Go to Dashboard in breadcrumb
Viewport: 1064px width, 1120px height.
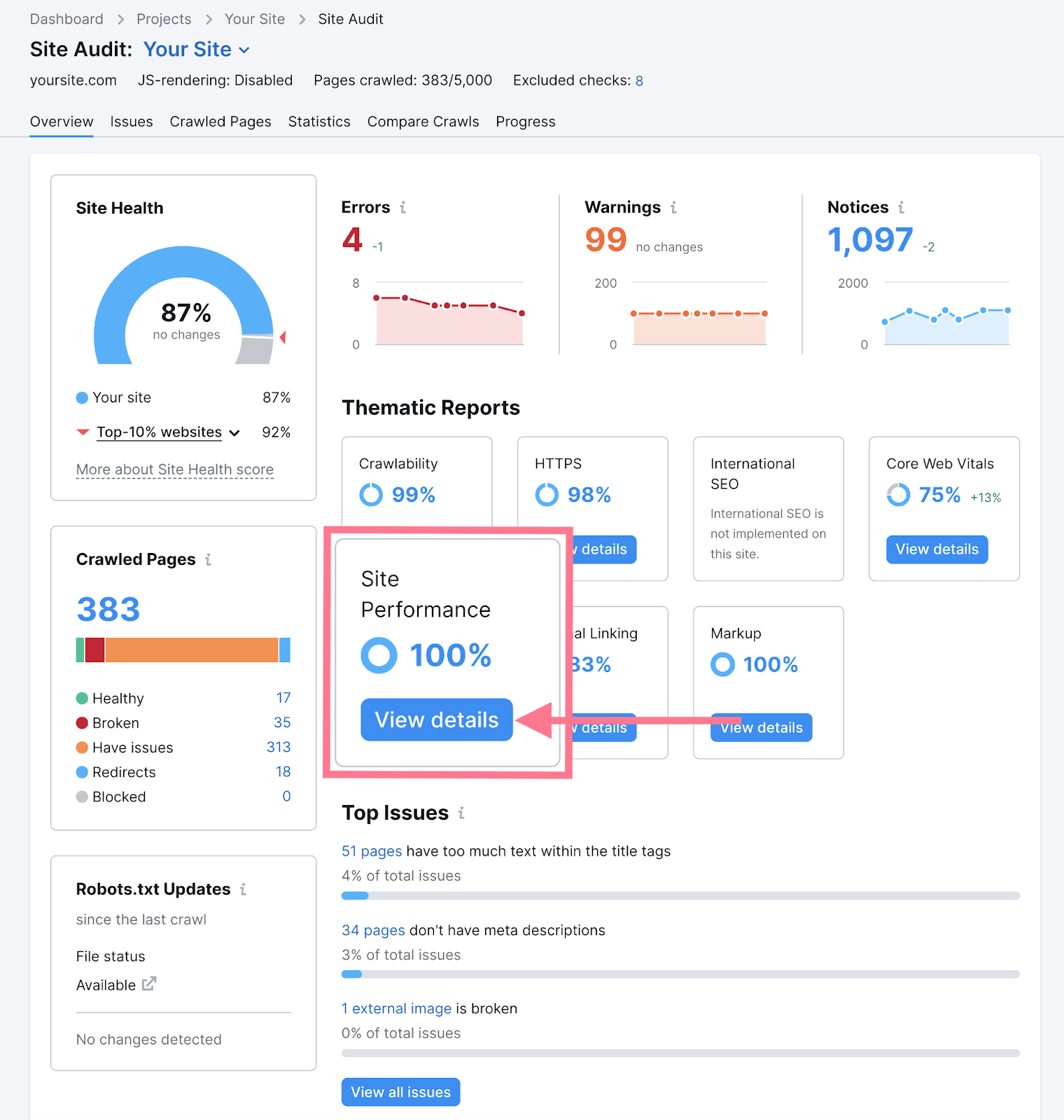(66, 19)
